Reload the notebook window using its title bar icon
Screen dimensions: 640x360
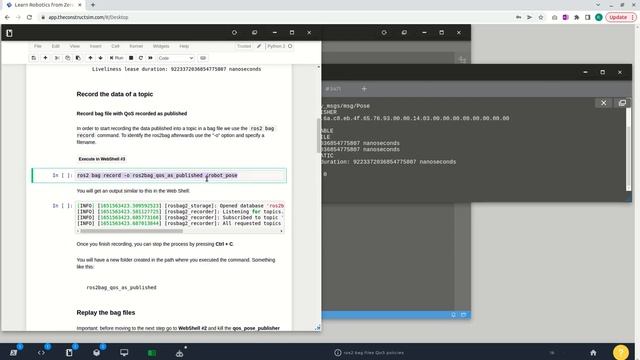tap(234, 33)
